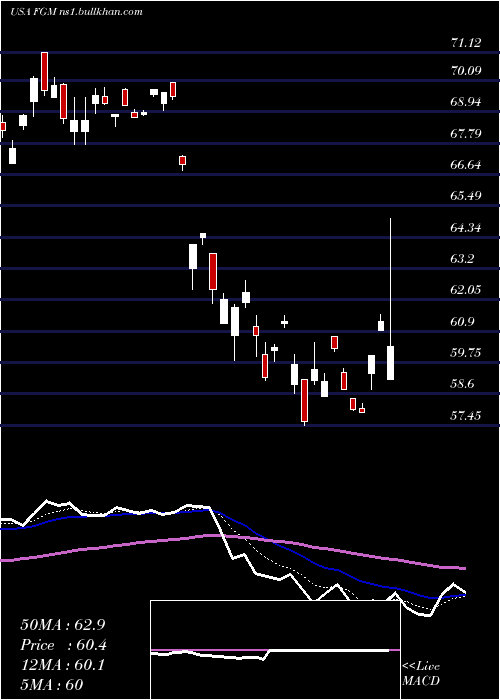This screenshot has width=500, height=700.
Task: Click the 68.94 price level label
Action: pos(466,102)
